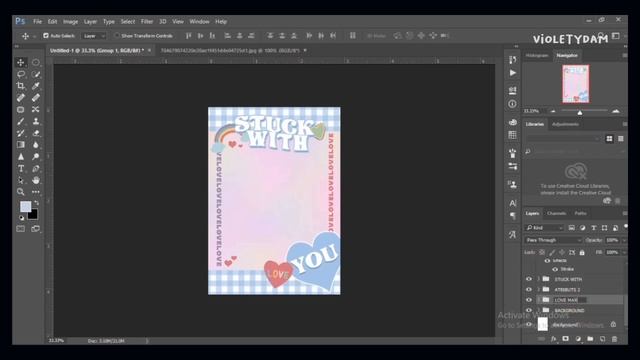Open the layer Kind filter dropdown

coord(544,228)
